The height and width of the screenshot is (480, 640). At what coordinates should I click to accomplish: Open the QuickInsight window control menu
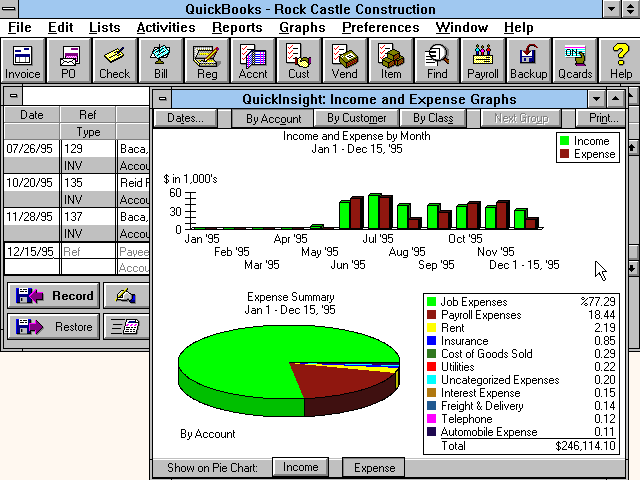click(x=162, y=99)
